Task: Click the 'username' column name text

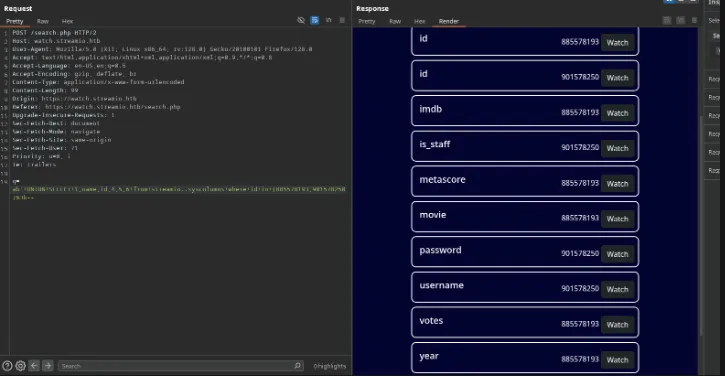Action: pos(442,285)
